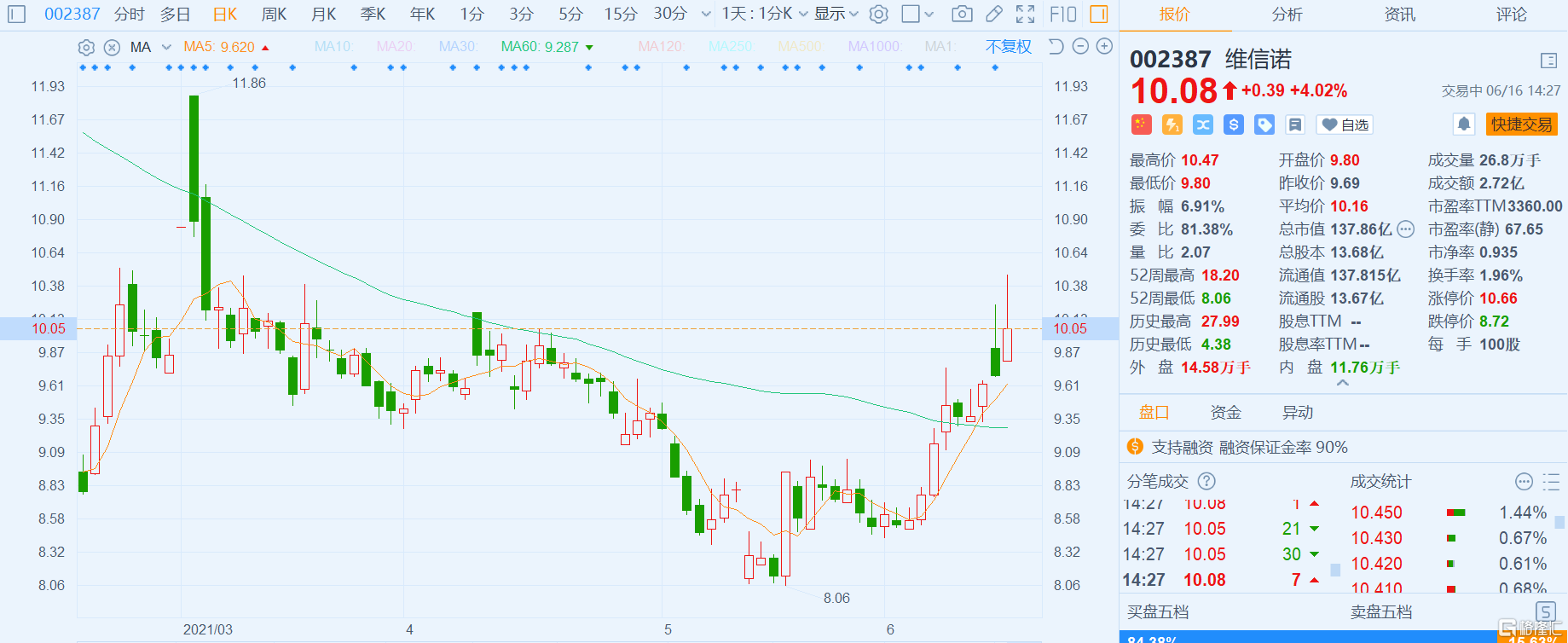
Task: Toggle the MA20 line visibility
Action: 396,47
